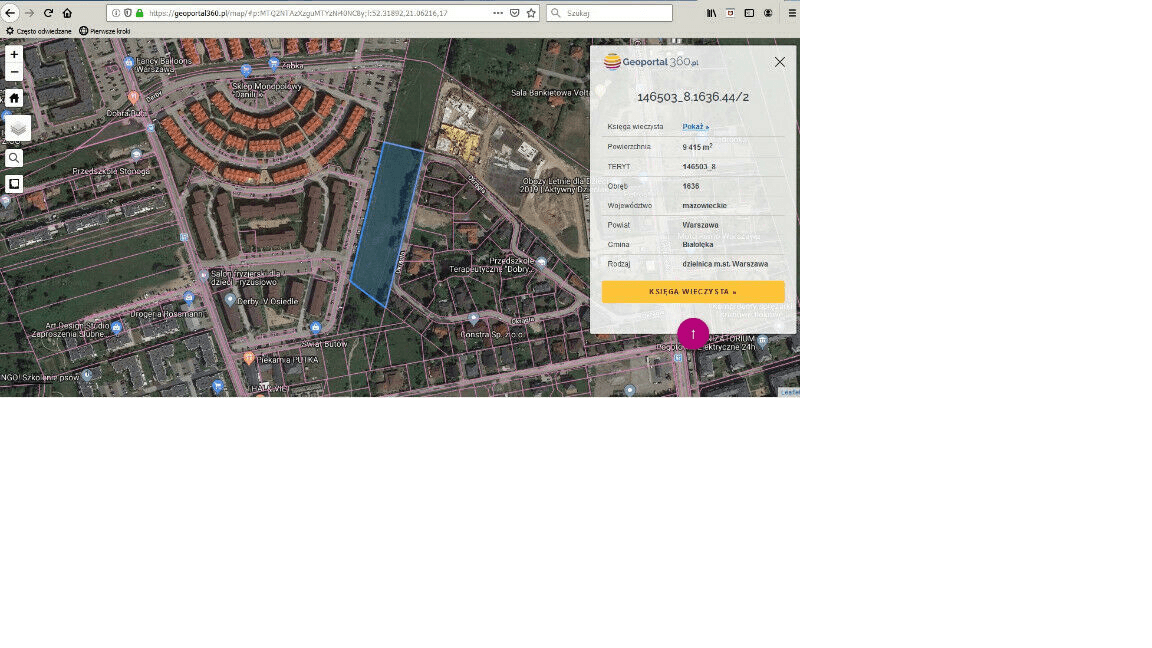The image size is (1152, 648).
Task: Focus the Szukaj search field
Action: [x=609, y=12]
